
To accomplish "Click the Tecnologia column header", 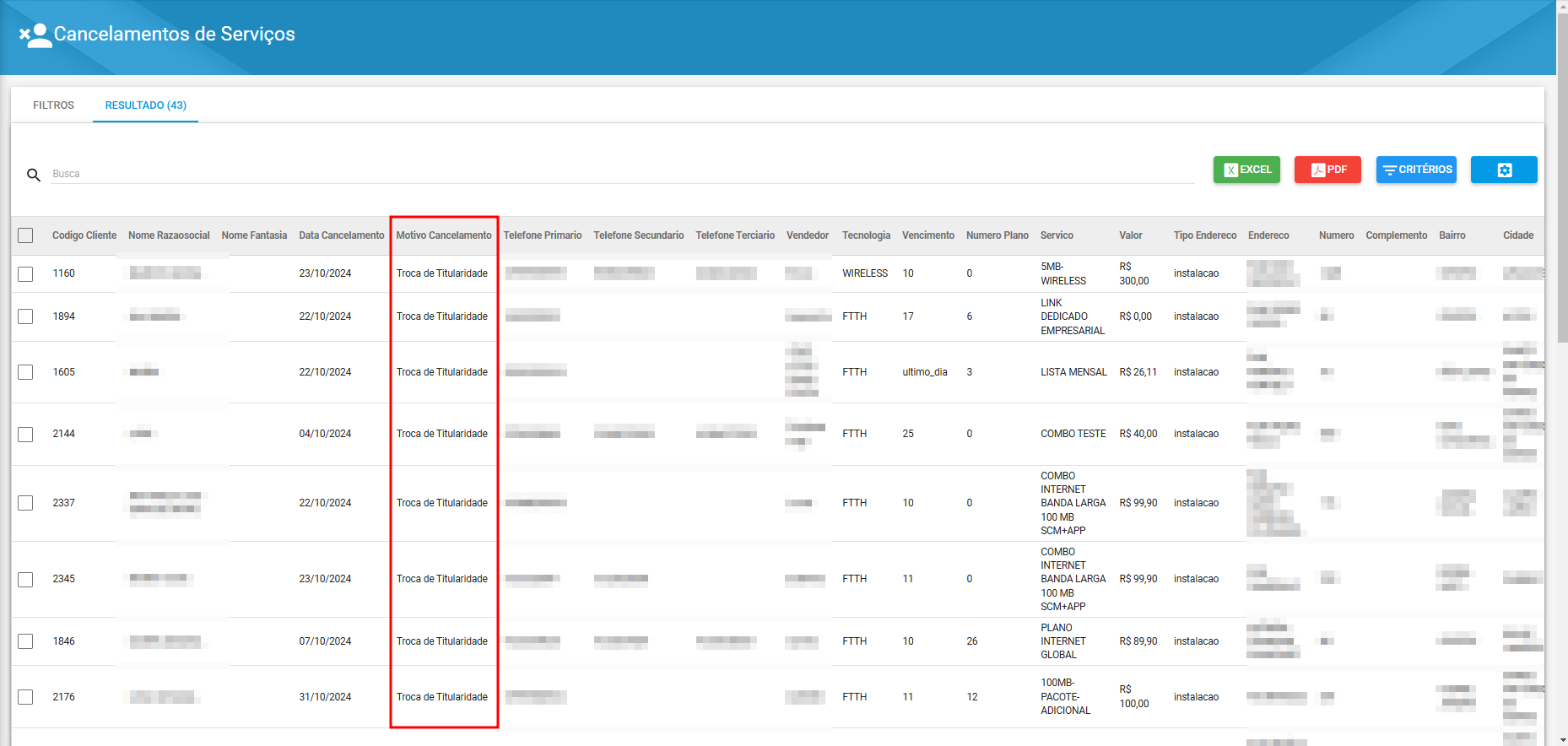I will [866, 235].
